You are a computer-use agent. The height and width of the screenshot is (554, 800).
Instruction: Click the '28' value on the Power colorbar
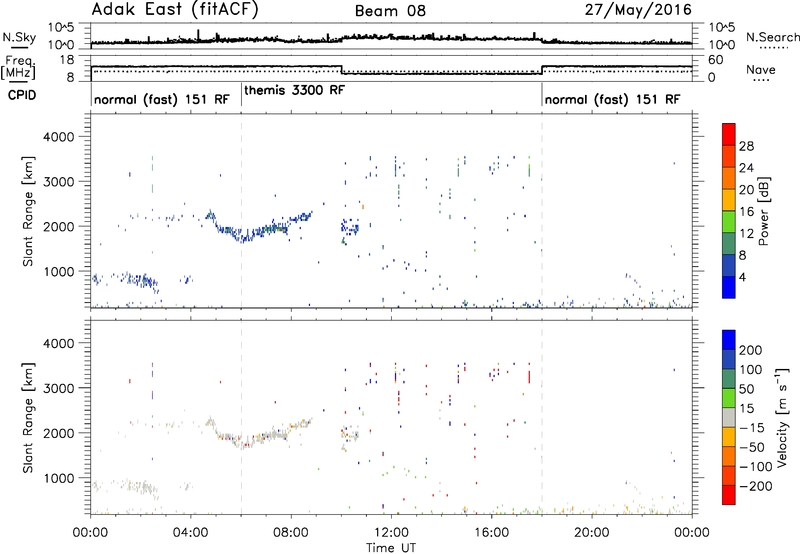click(x=746, y=146)
